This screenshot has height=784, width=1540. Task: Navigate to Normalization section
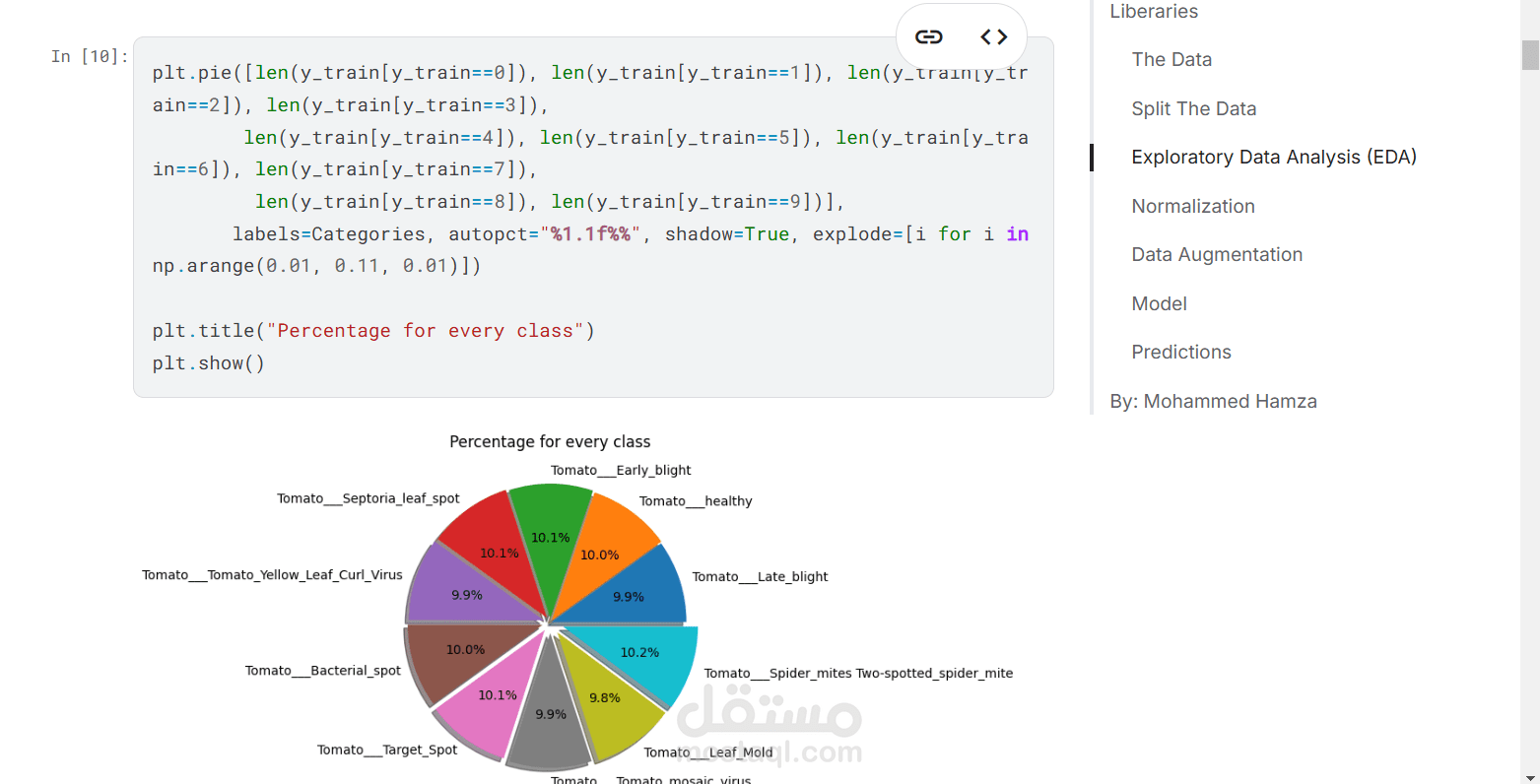tap(1193, 207)
